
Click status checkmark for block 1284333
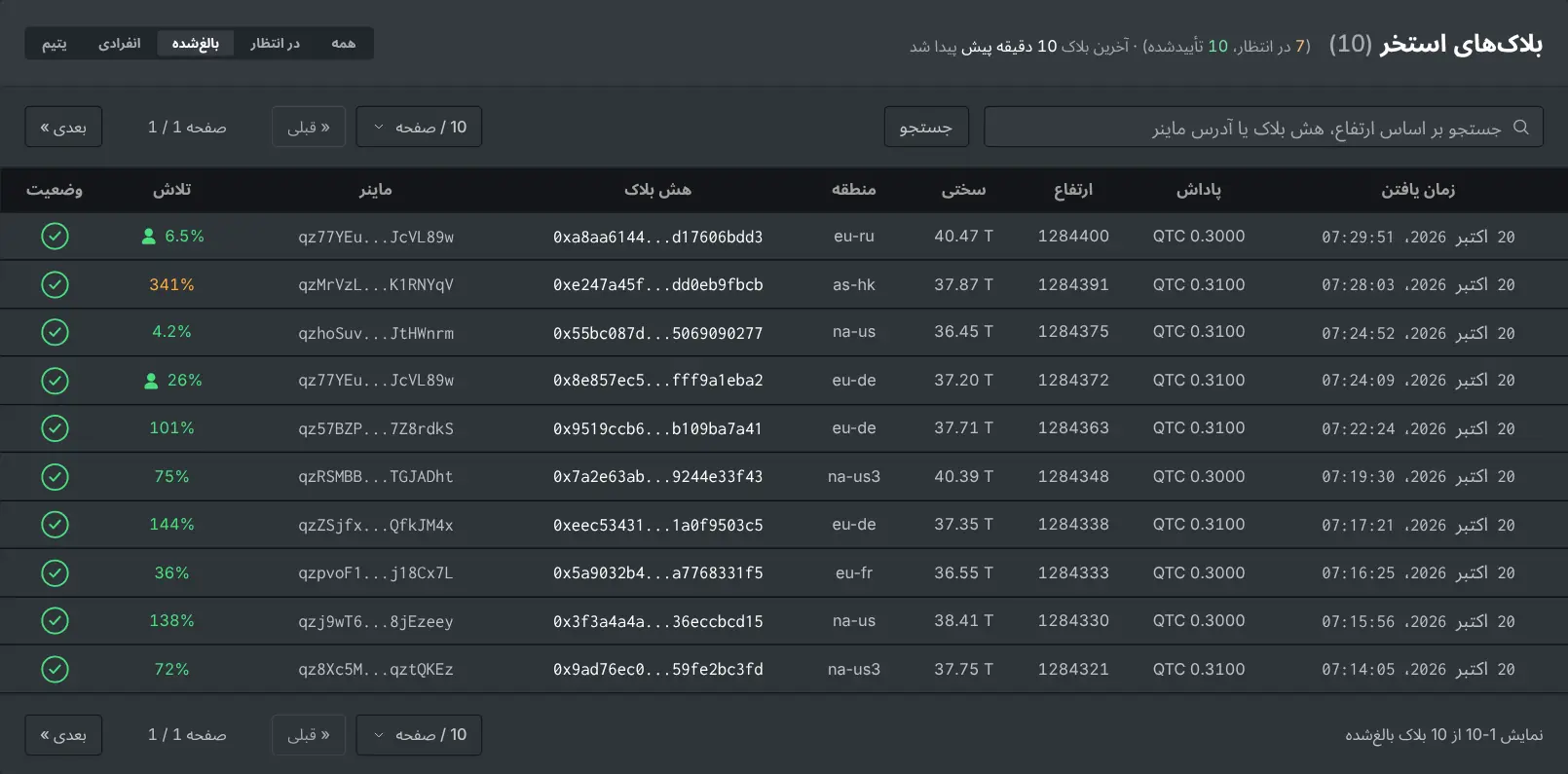[56, 572]
